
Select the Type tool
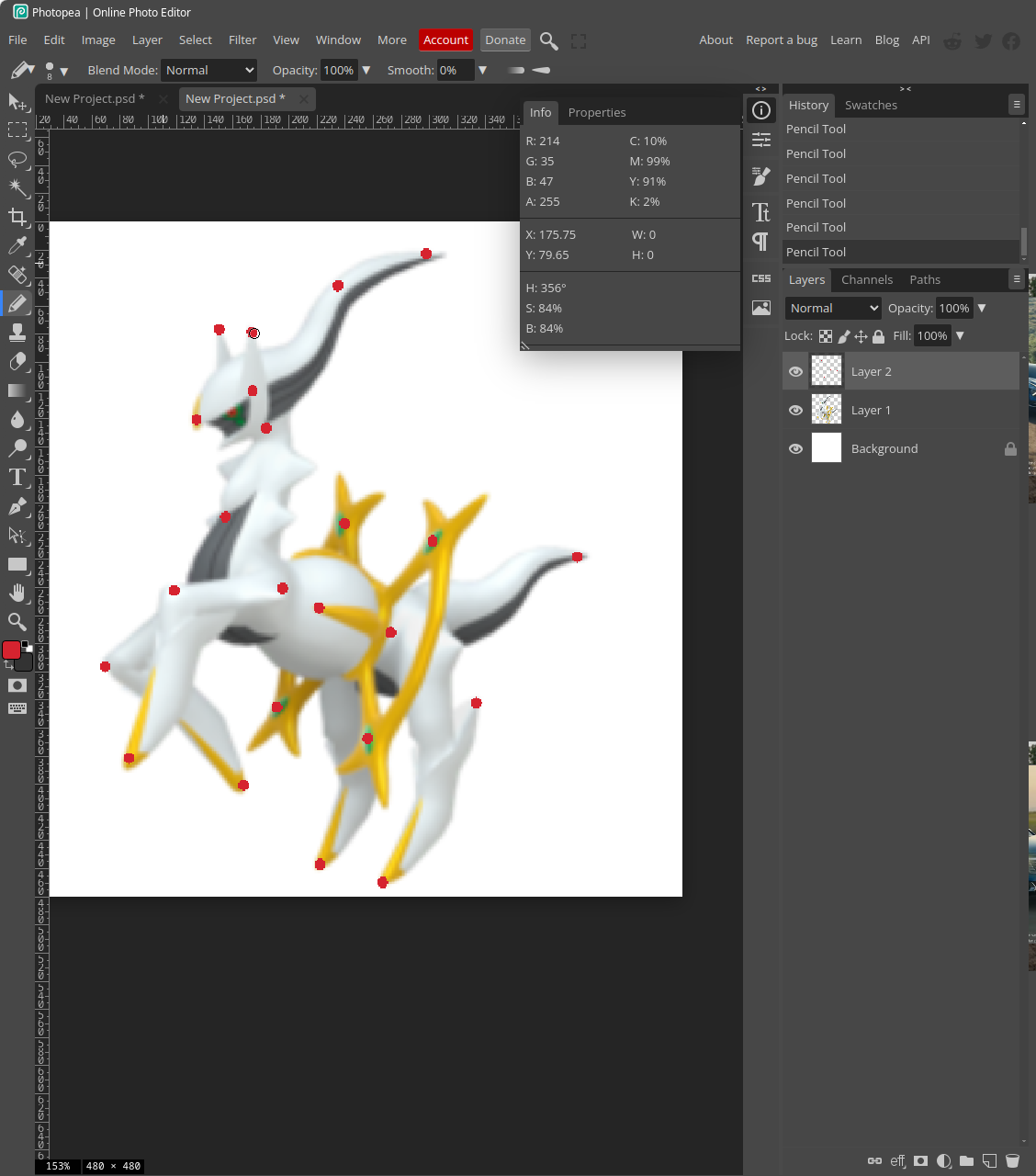coord(17,477)
